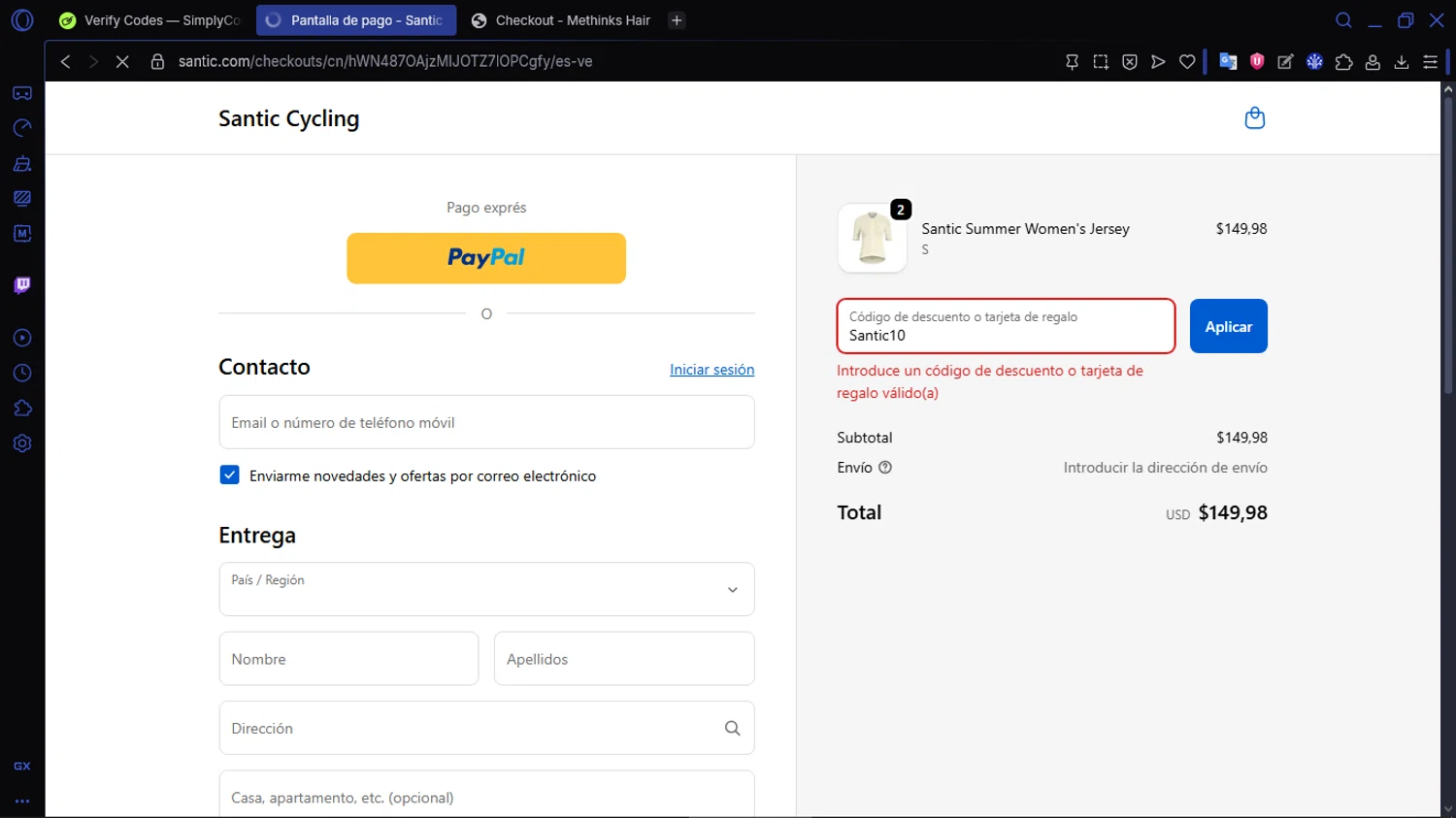Open the sidebar three-dots more options
The image size is (1456, 818).
click(22, 802)
